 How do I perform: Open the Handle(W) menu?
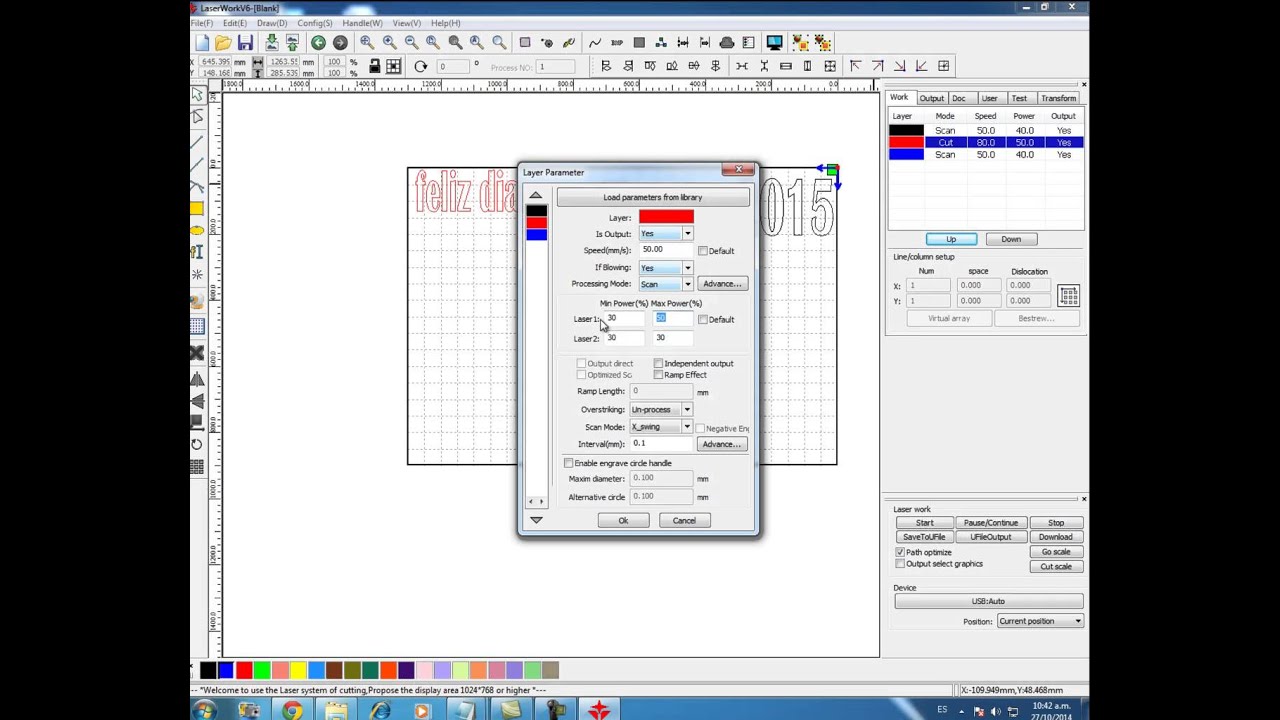[x=362, y=23]
